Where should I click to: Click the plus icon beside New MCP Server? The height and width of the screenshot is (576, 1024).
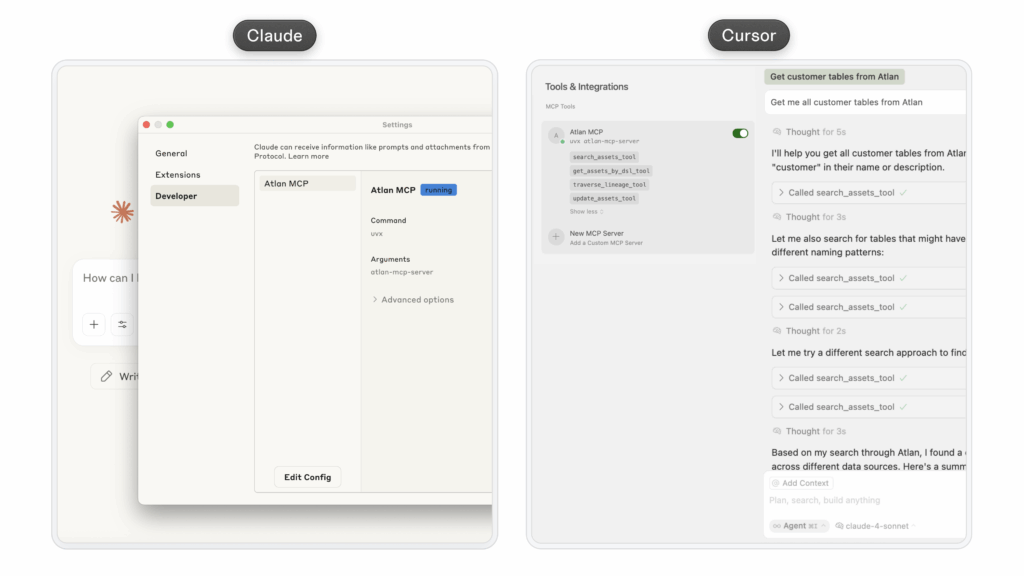tap(556, 237)
